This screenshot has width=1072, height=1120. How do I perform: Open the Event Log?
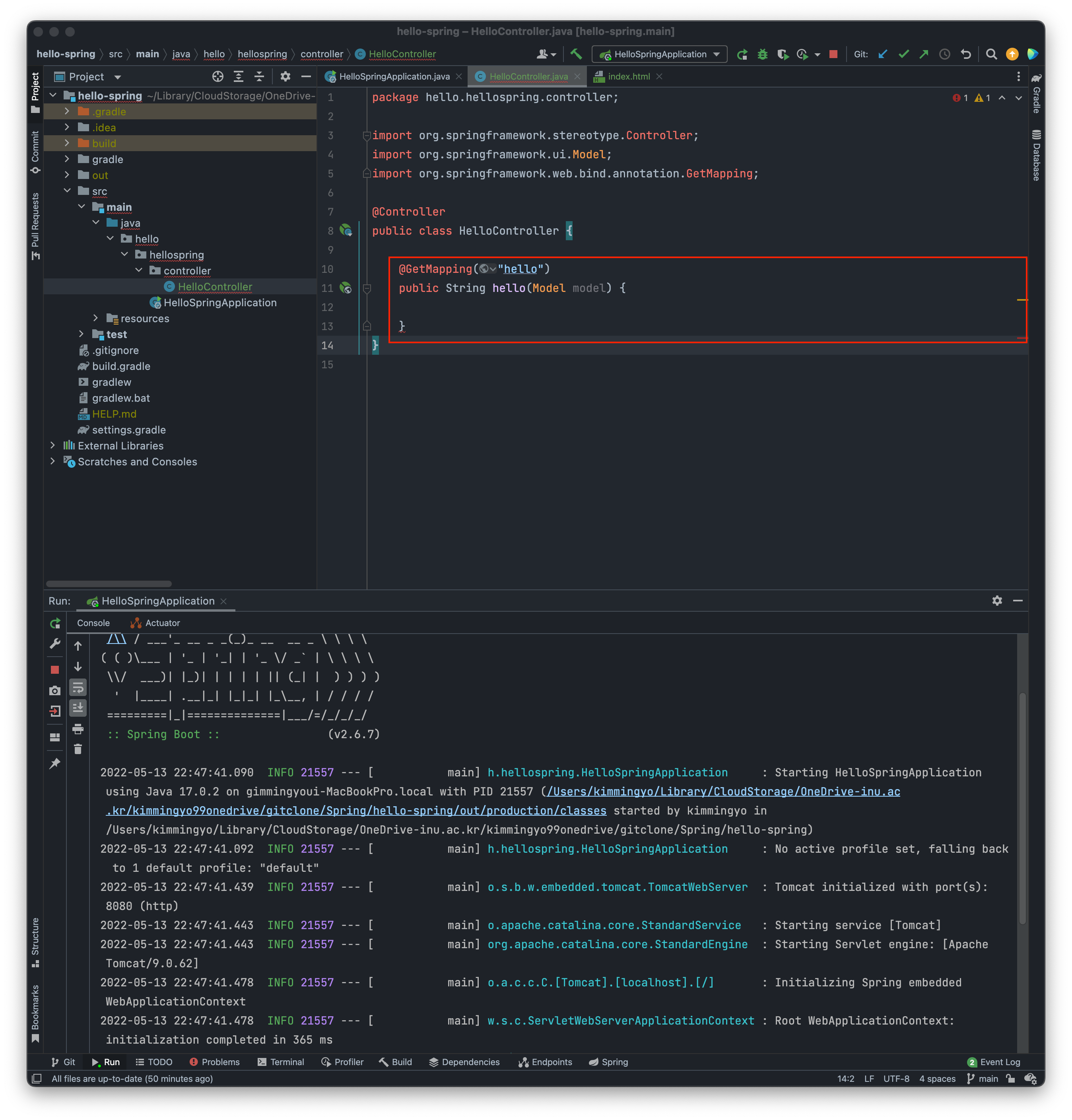point(994,1062)
